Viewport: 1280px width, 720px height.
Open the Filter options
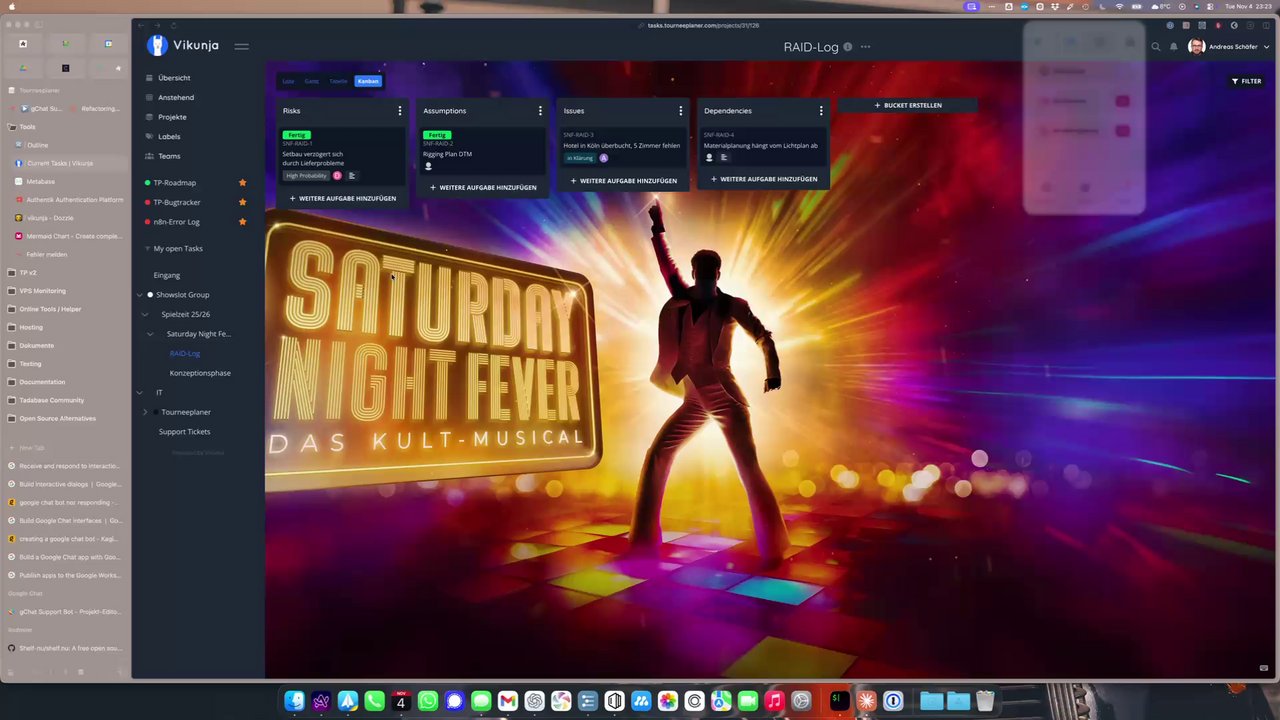coord(1246,81)
